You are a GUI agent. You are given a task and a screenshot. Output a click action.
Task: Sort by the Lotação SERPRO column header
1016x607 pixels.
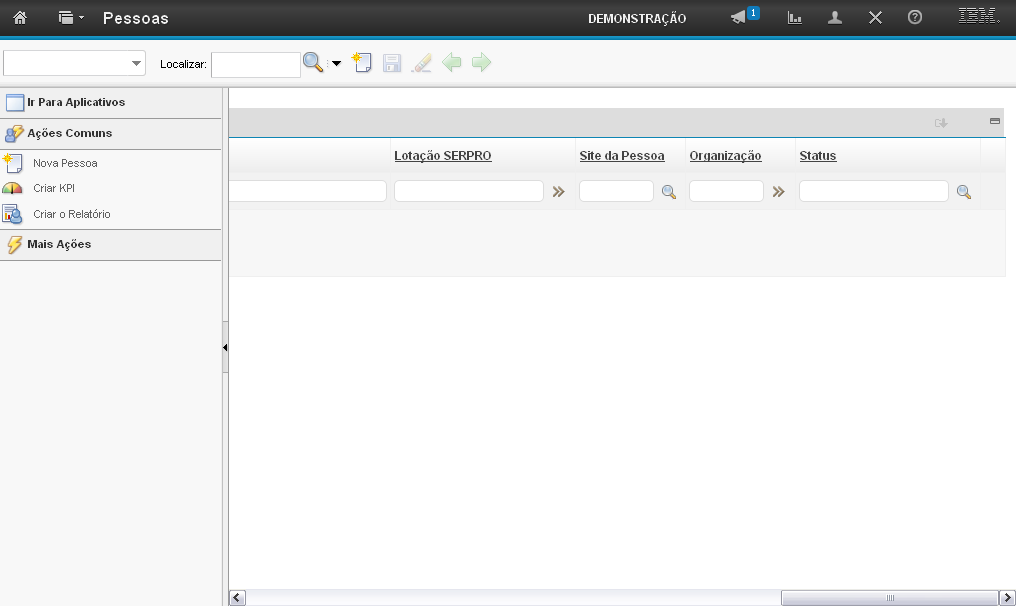442,156
